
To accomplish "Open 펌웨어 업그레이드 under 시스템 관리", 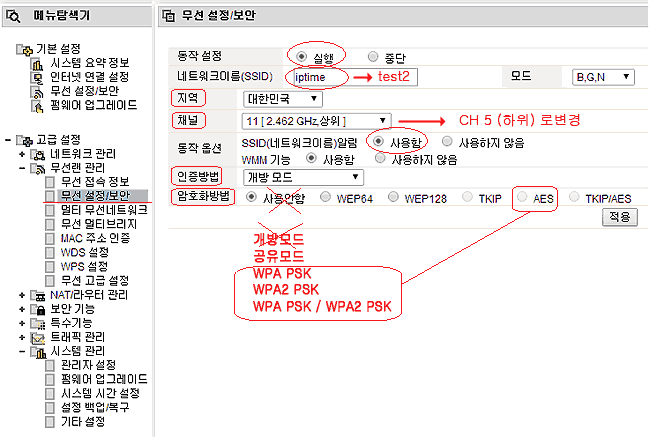I will [x=104, y=379].
